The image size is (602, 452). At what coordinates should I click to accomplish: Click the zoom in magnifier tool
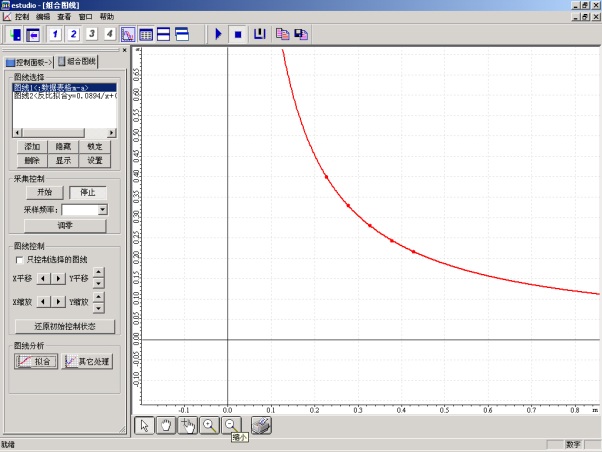click(210, 425)
